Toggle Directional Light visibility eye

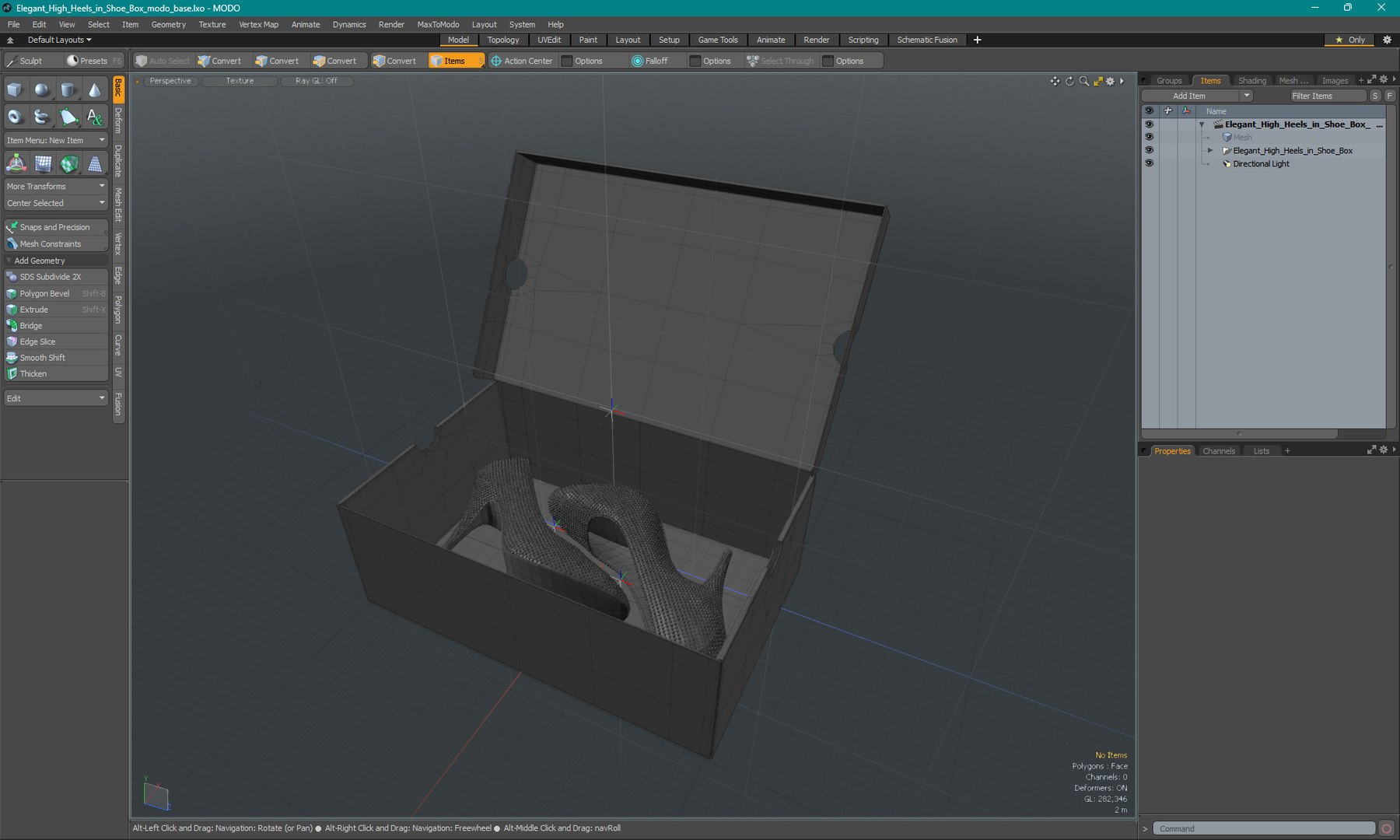(x=1149, y=163)
